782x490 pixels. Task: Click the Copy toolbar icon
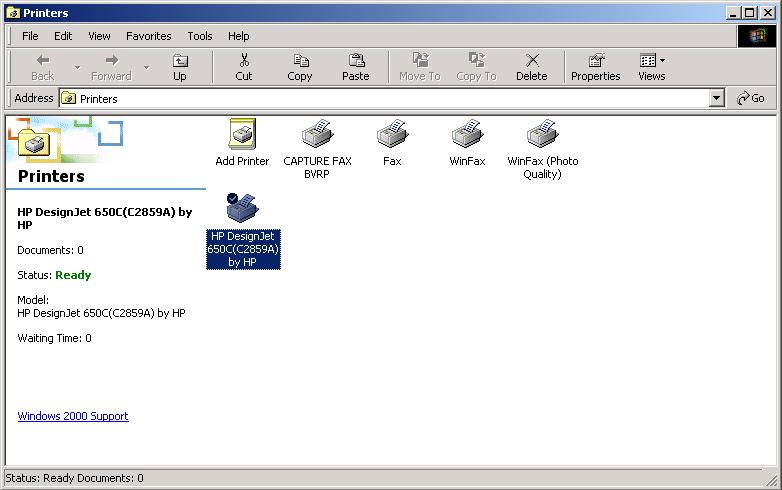pyautogui.click(x=300, y=68)
